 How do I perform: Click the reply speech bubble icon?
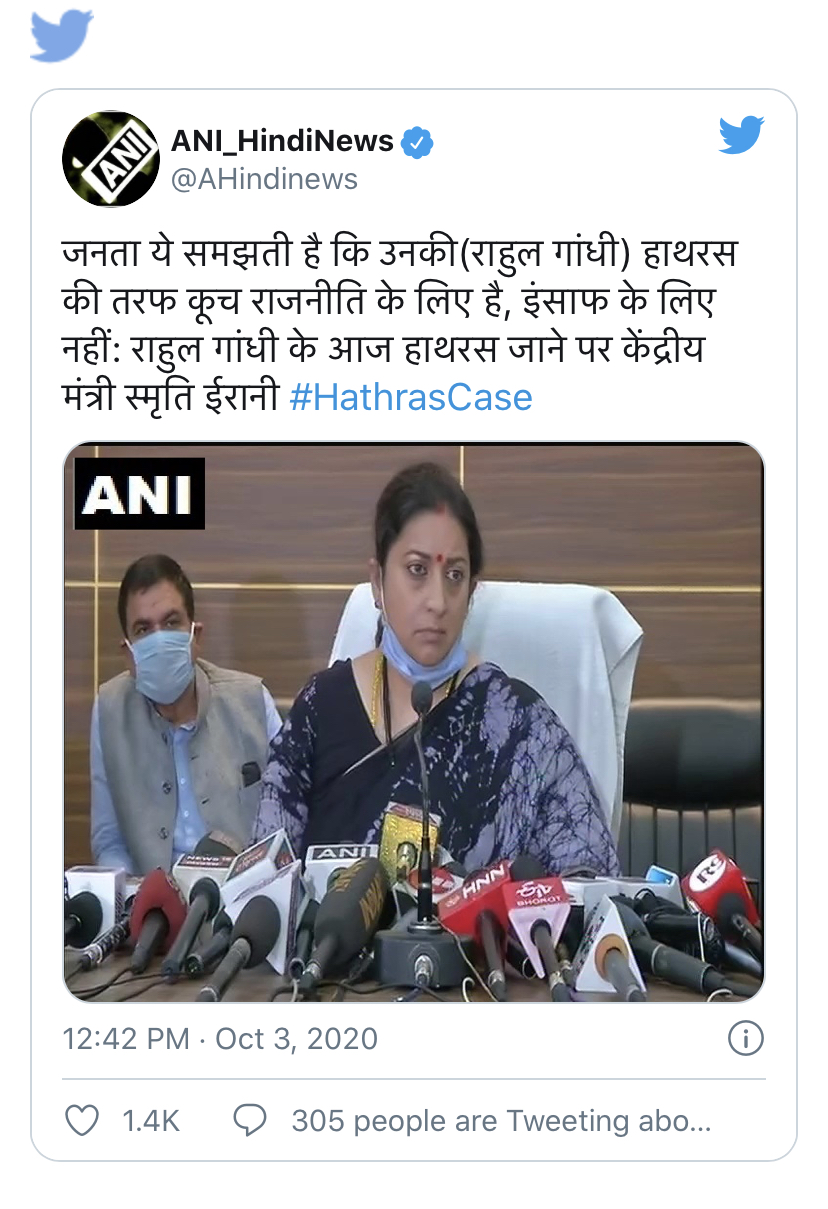(x=249, y=1121)
